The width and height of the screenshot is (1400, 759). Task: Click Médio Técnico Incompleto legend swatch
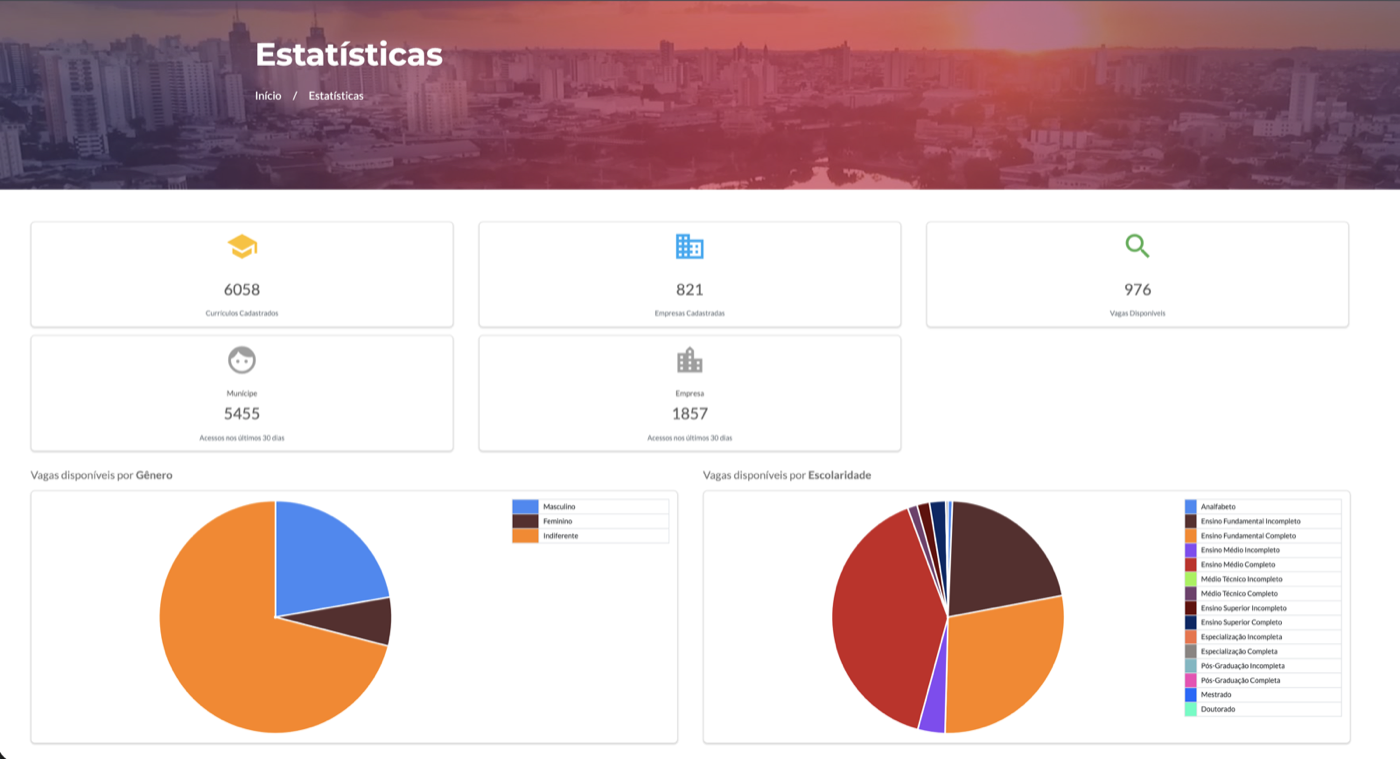(1191, 579)
